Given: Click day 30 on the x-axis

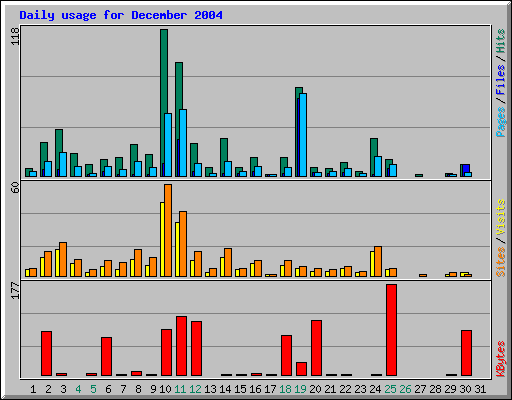Looking at the screenshot, I should [465, 389].
